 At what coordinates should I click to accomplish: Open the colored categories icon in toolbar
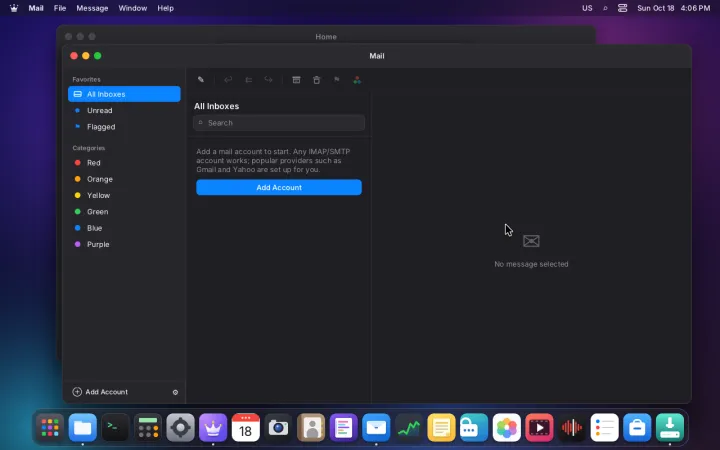[357, 79]
